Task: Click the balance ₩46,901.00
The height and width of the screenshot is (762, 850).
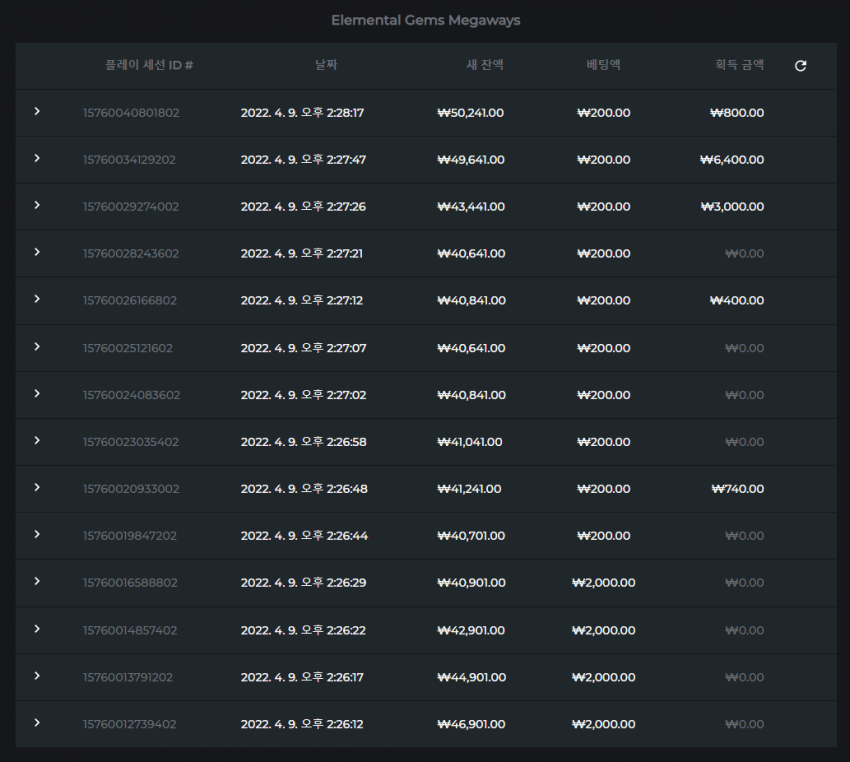Action: coord(471,724)
